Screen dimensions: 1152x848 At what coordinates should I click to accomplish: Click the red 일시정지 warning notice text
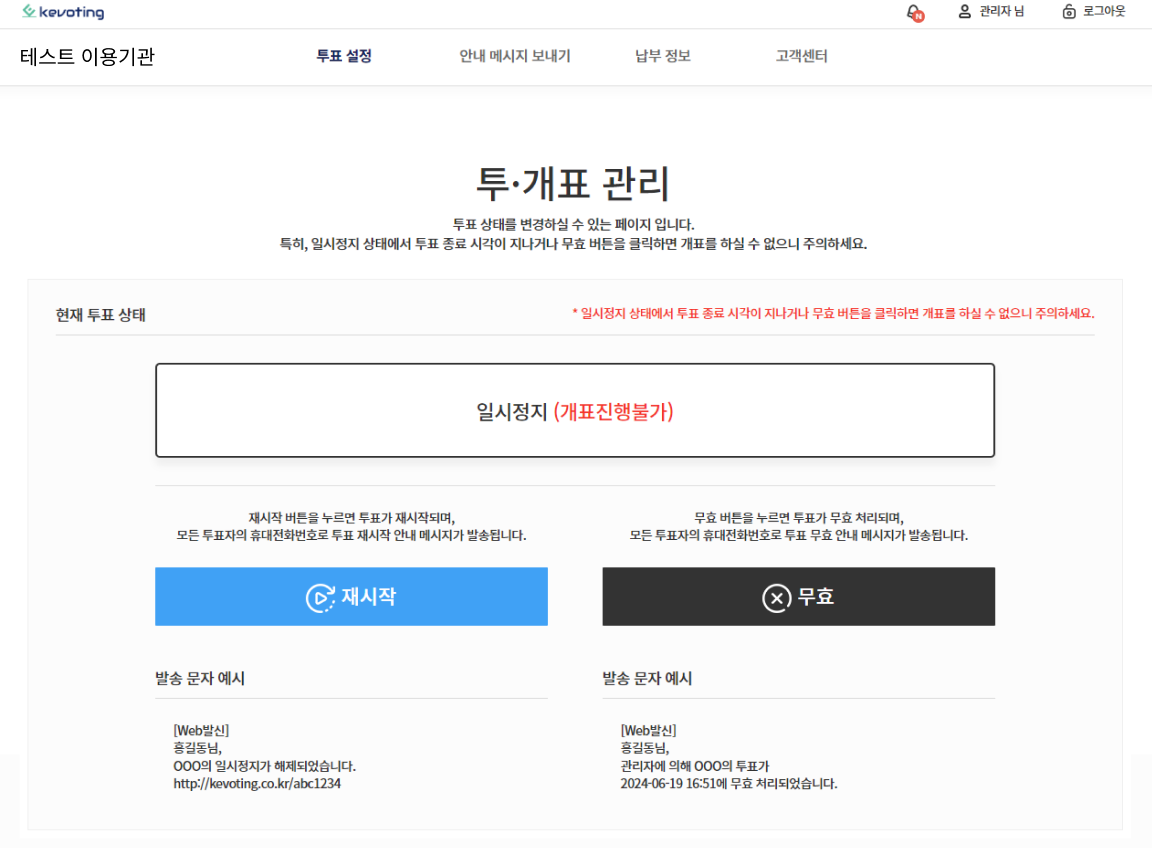click(x=833, y=313)
